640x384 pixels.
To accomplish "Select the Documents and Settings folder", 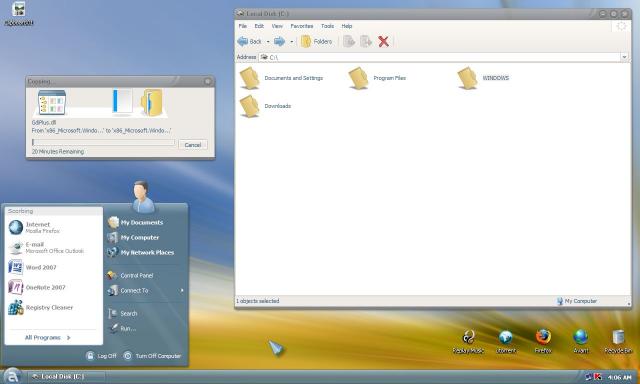I will click(282, 78).
